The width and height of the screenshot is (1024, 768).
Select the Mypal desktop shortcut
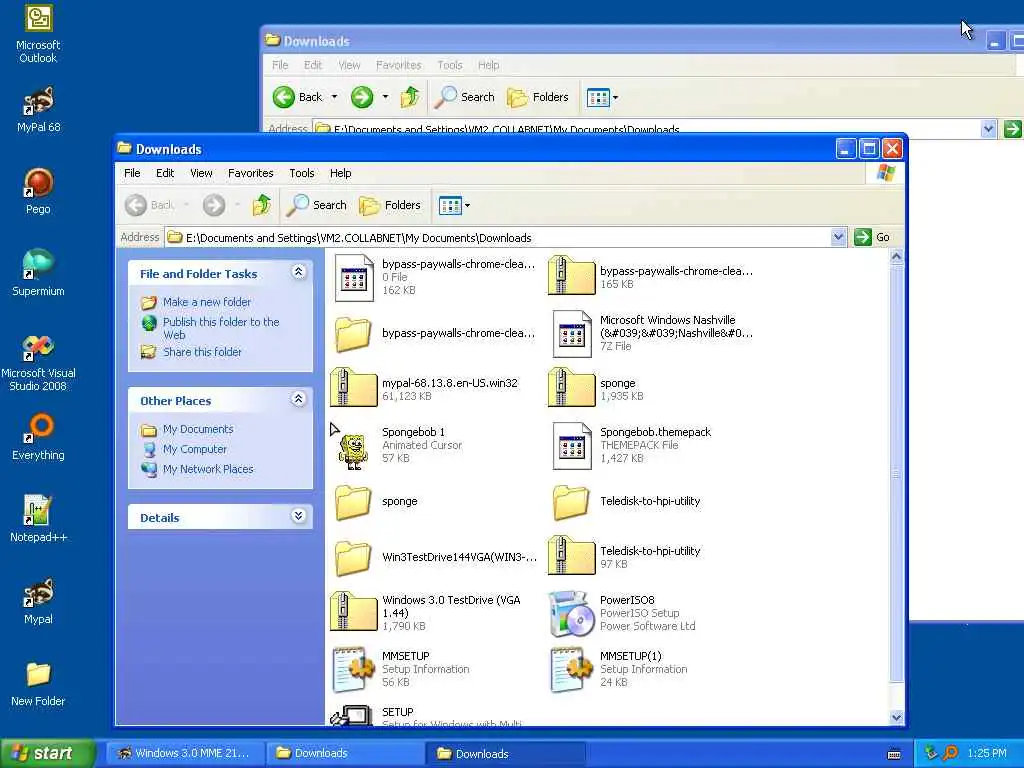coord(38,601)
